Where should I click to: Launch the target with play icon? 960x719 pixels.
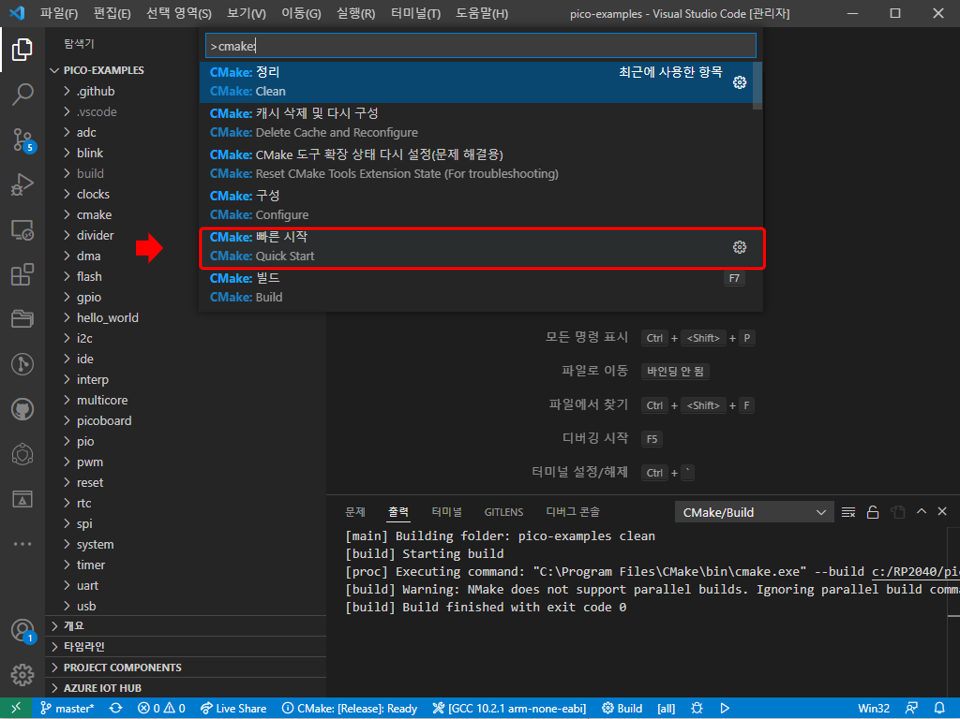point(725,708)
